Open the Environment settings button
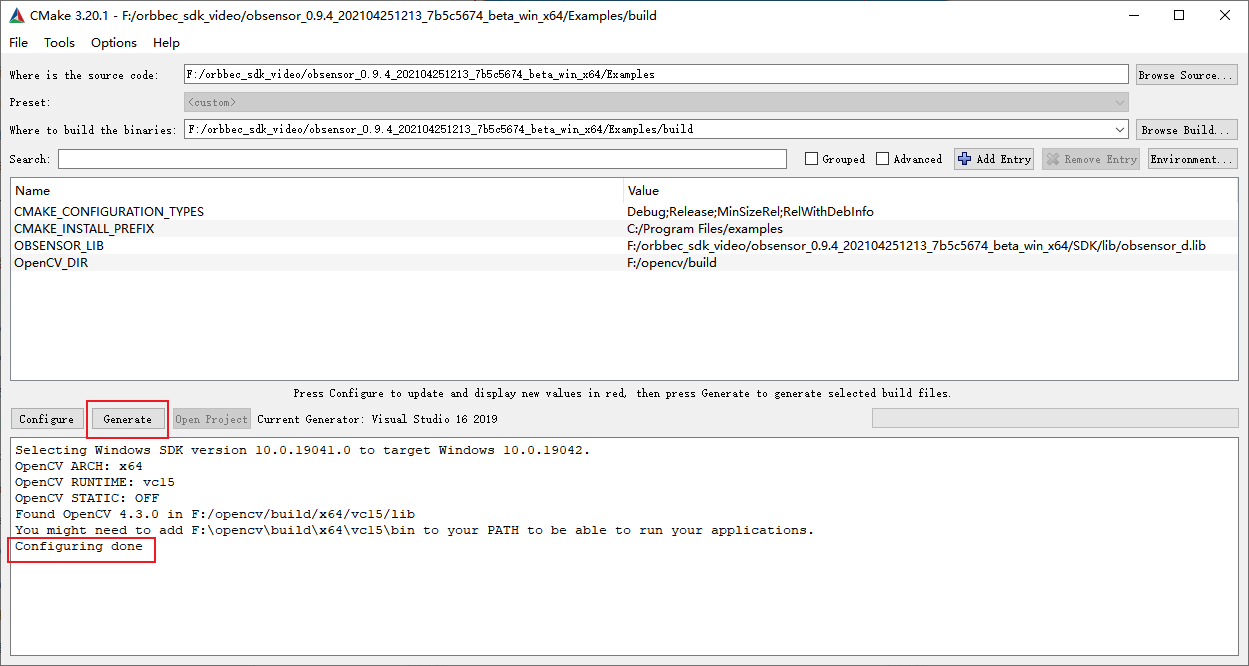Viewport: 1249px width, 666px height. (1192, 159)
